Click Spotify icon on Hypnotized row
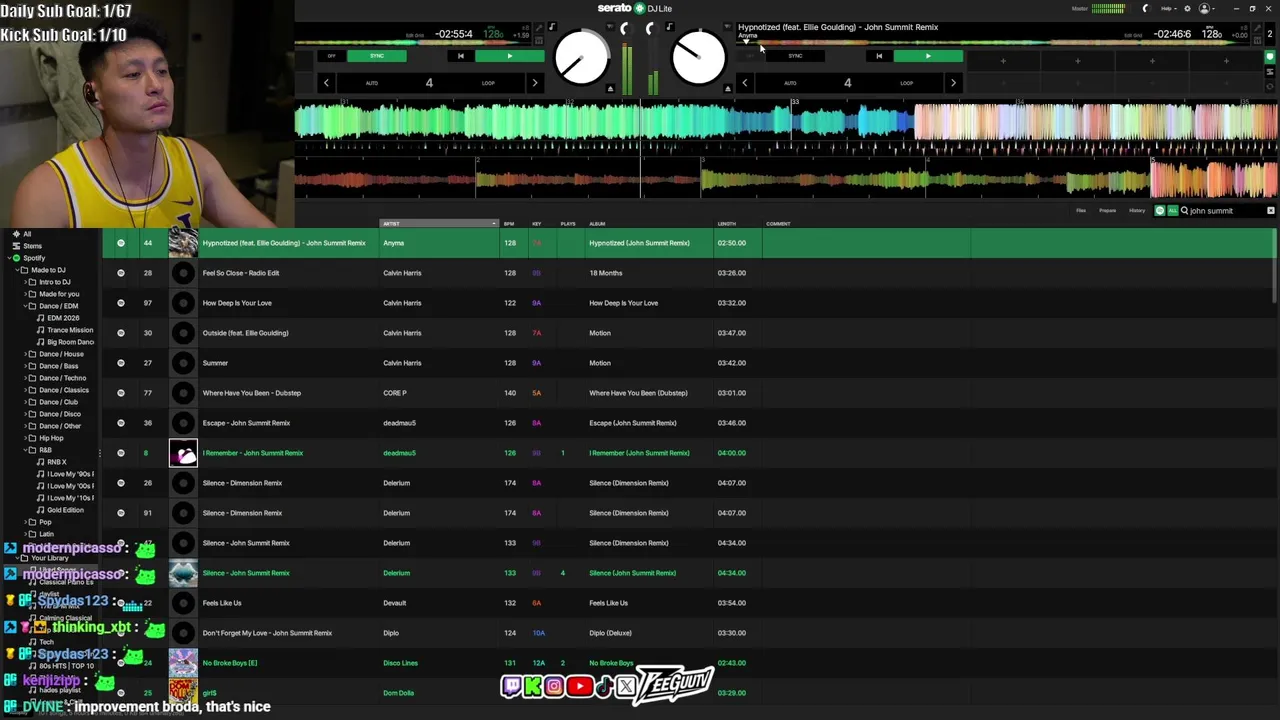1280x720 pixels. coord(121,243)
